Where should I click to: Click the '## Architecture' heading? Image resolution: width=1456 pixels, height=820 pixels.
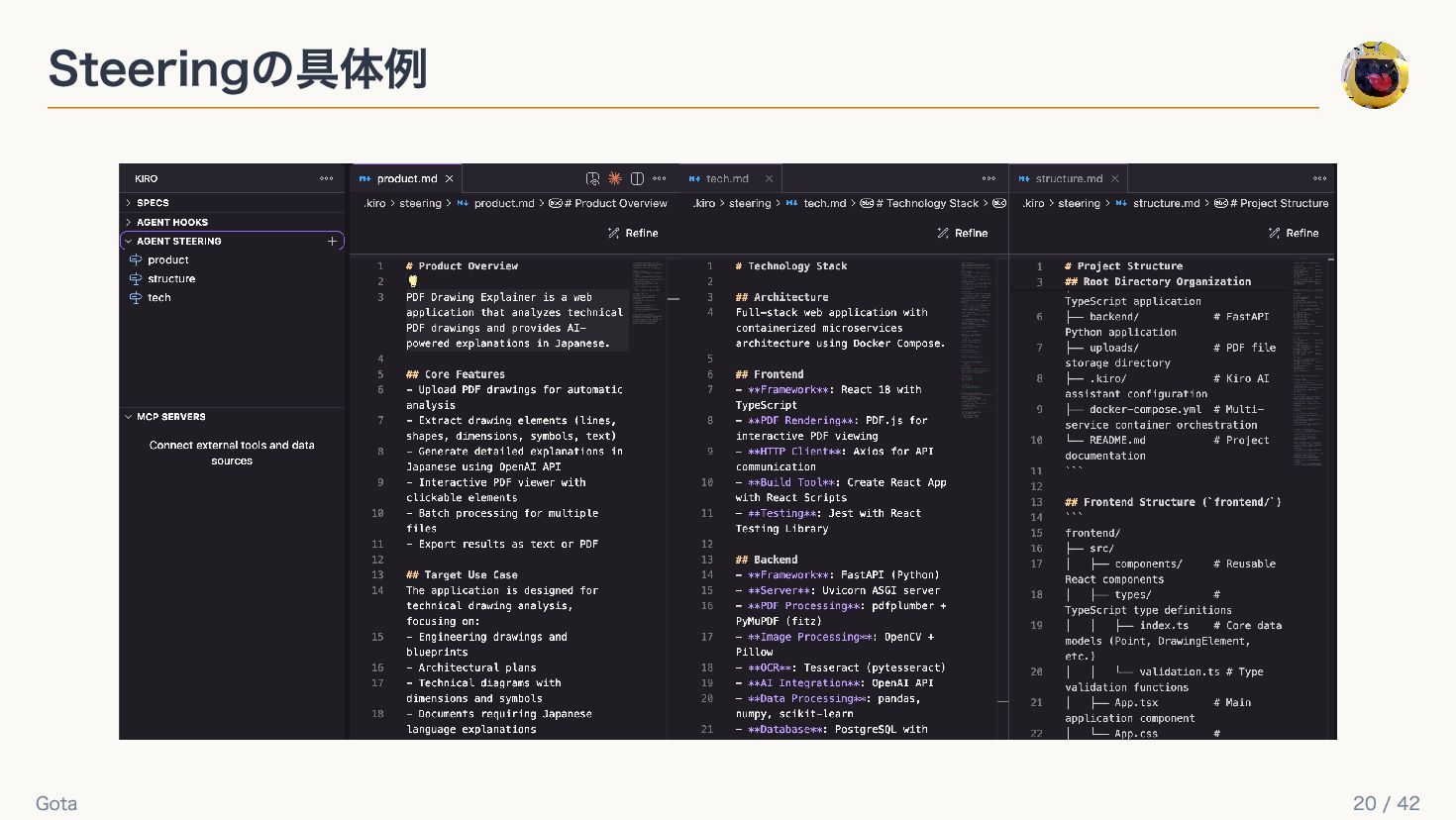[782, 297]
